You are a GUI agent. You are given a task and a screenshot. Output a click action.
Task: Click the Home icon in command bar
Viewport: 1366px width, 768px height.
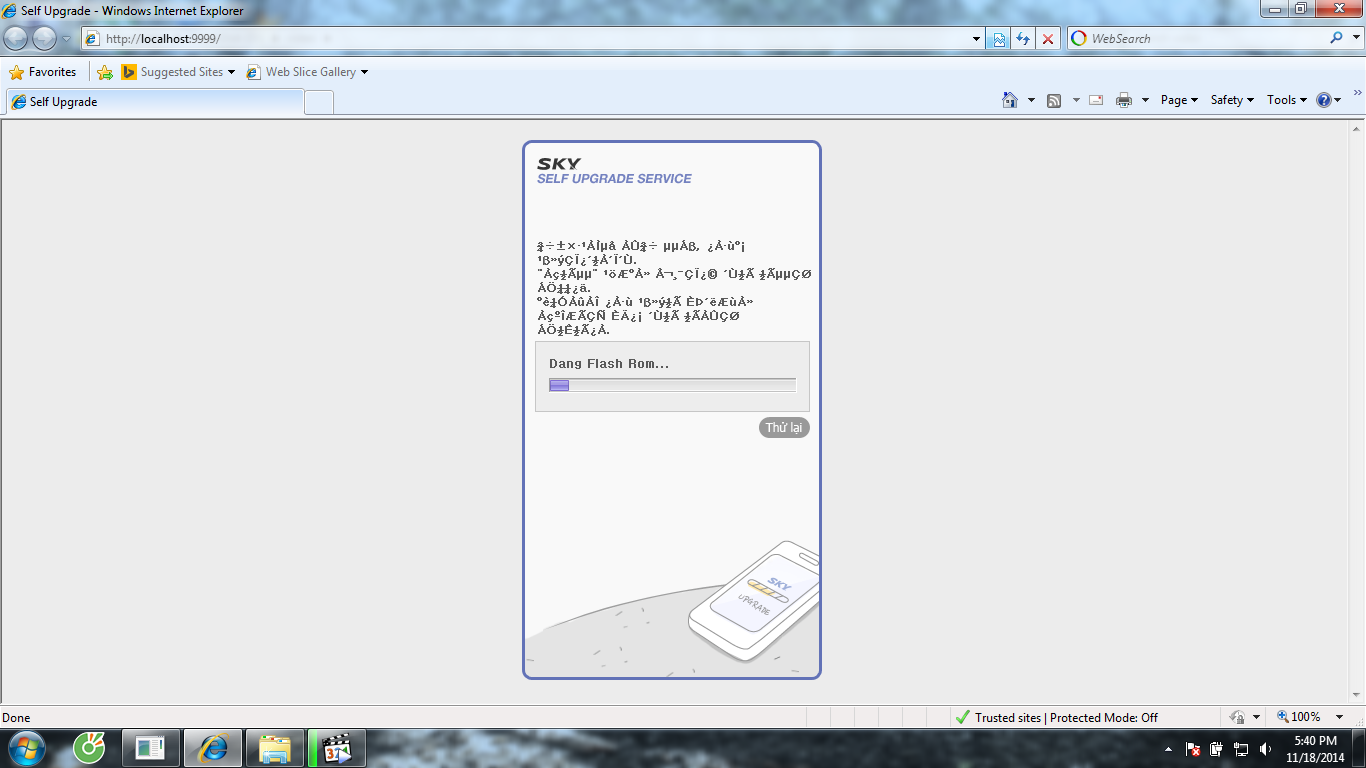1010,100
